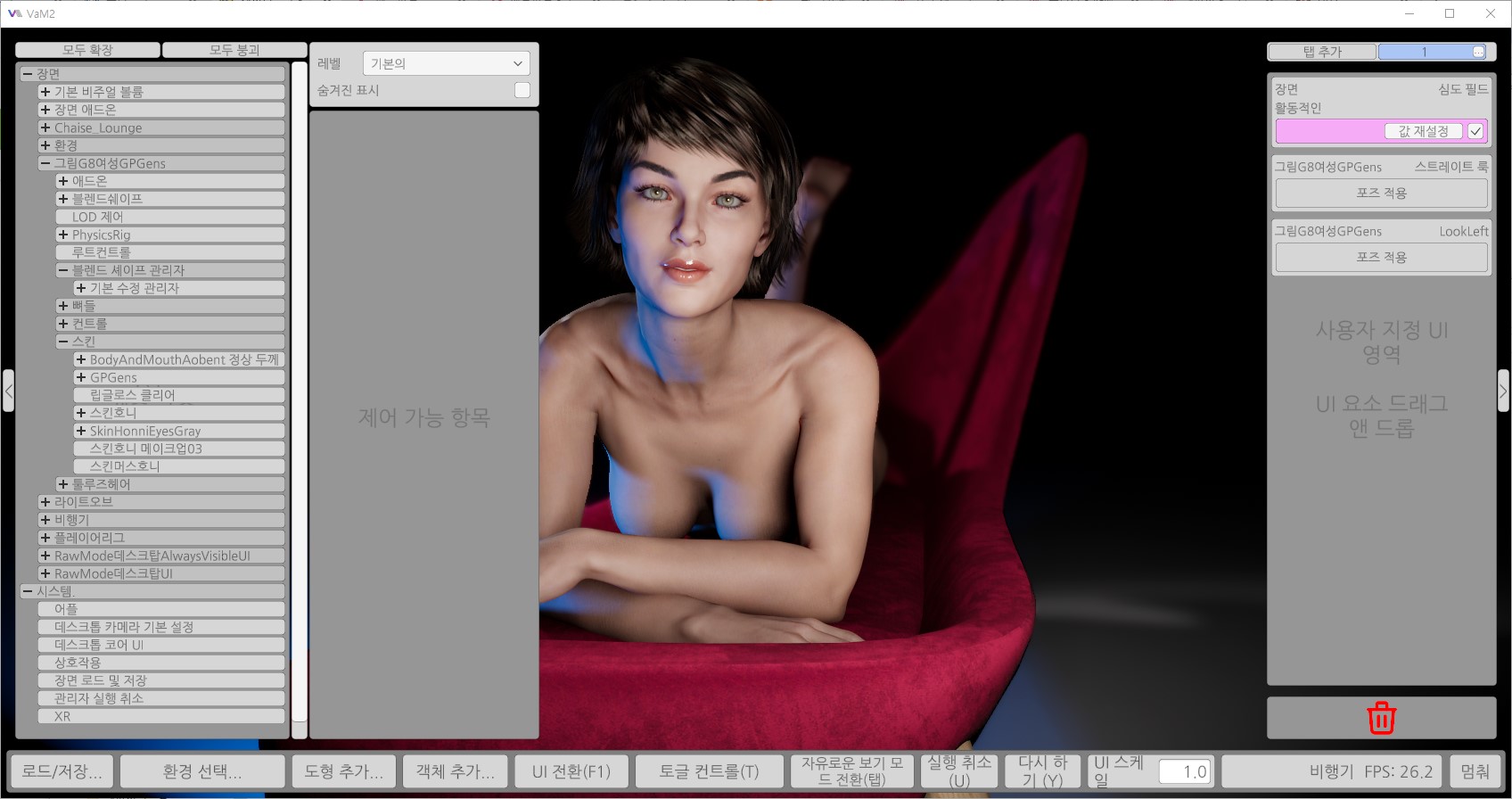This screenshot has height=799, width=1512.
Task: Click minus icon beside 스킨
Action: [x=63, y=342]
